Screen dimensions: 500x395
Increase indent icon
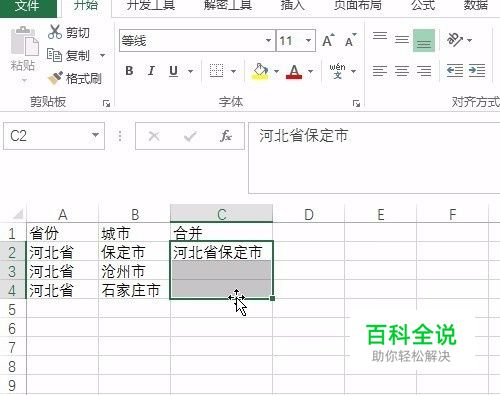[477, 71]
